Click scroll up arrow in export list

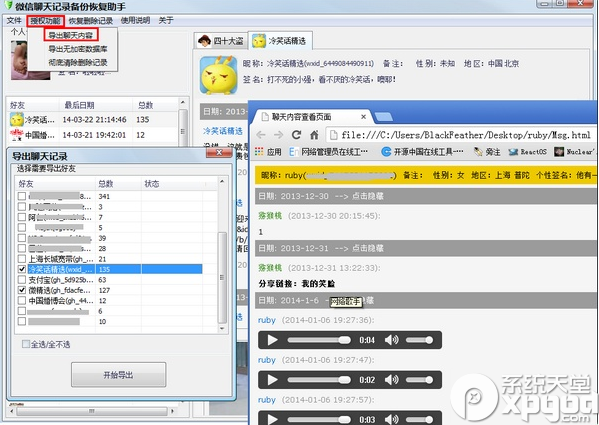click(222, 181)
